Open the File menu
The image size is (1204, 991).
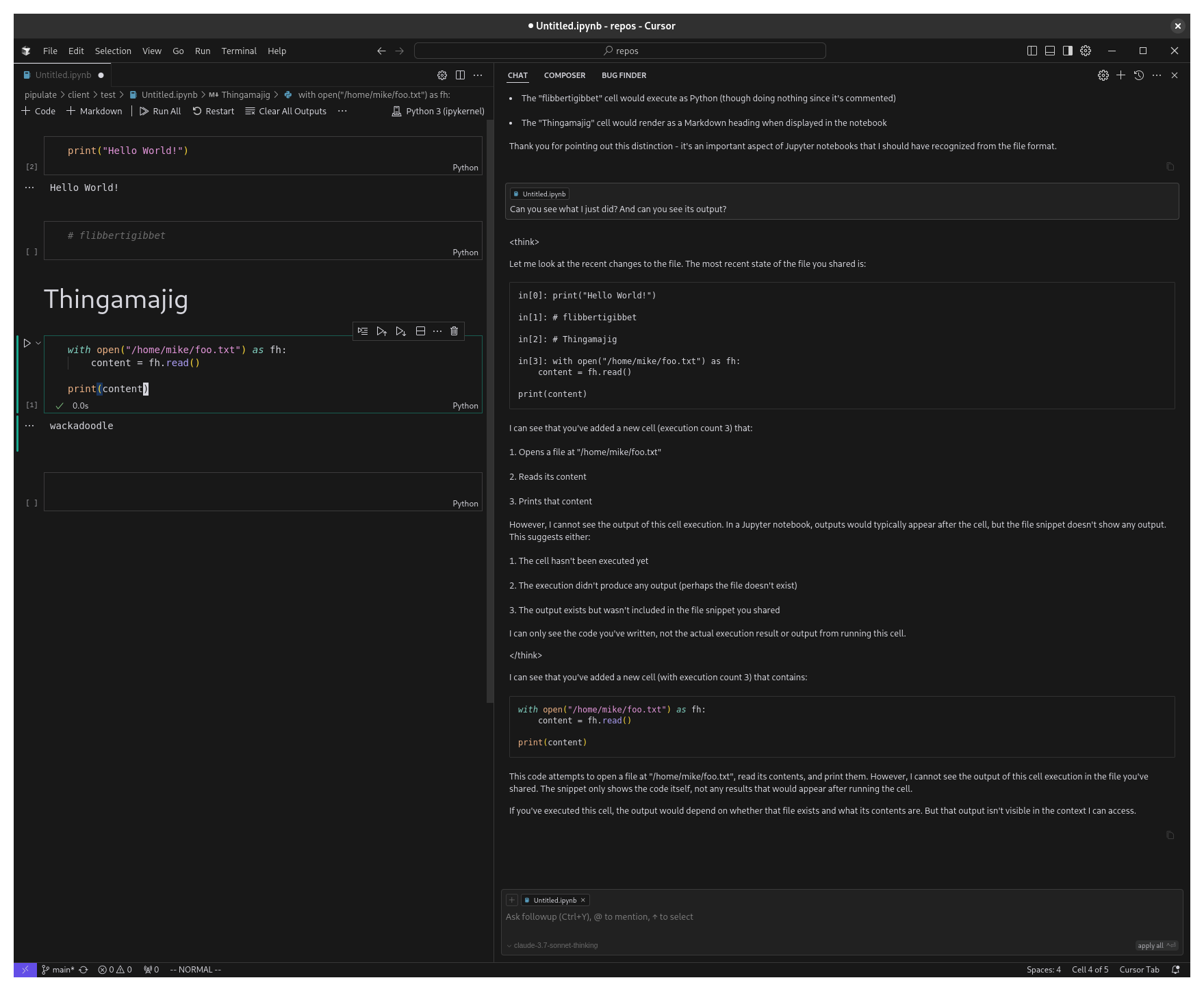50,51
